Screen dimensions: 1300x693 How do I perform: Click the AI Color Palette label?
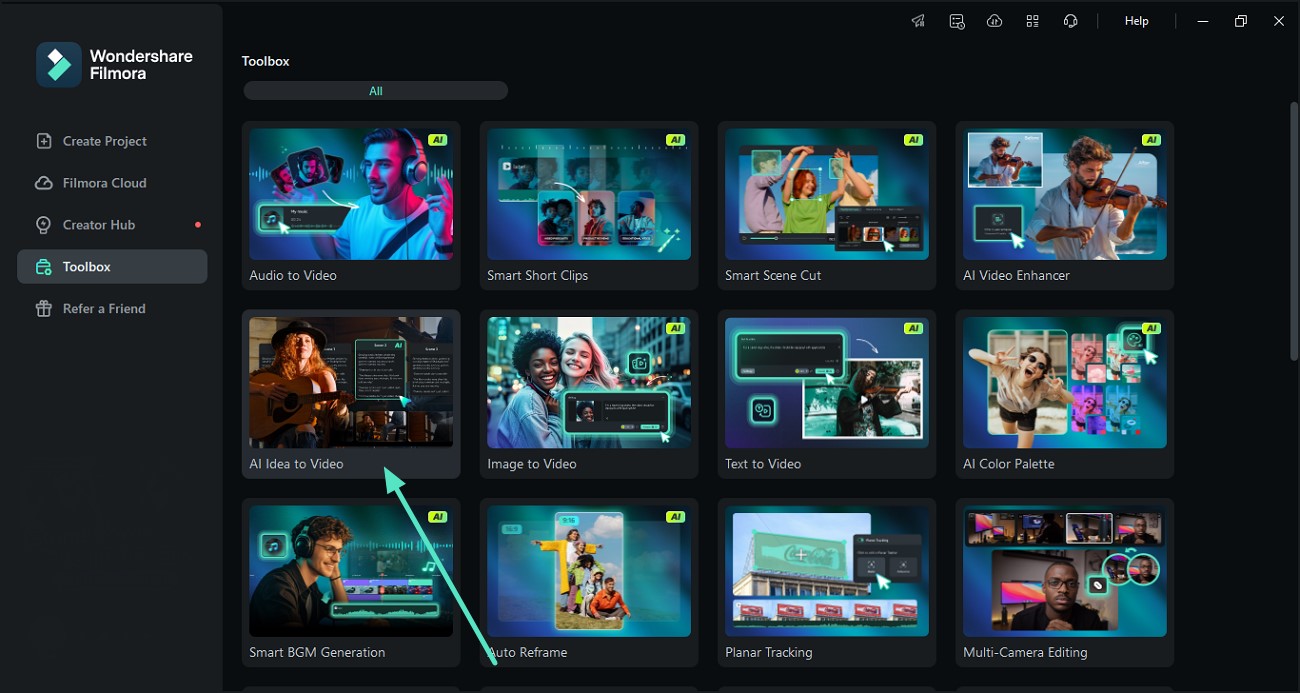pos(1009,464)
